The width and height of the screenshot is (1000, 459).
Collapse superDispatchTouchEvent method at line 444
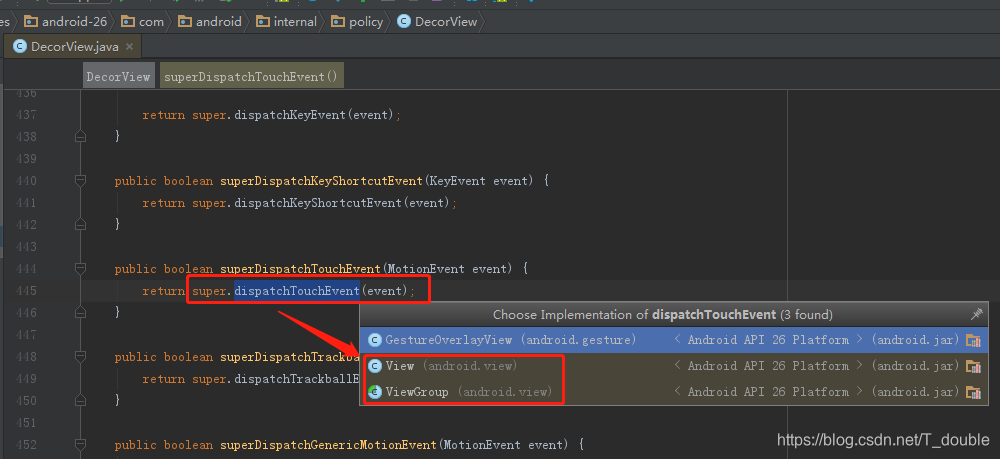click(x=80, y=268)
